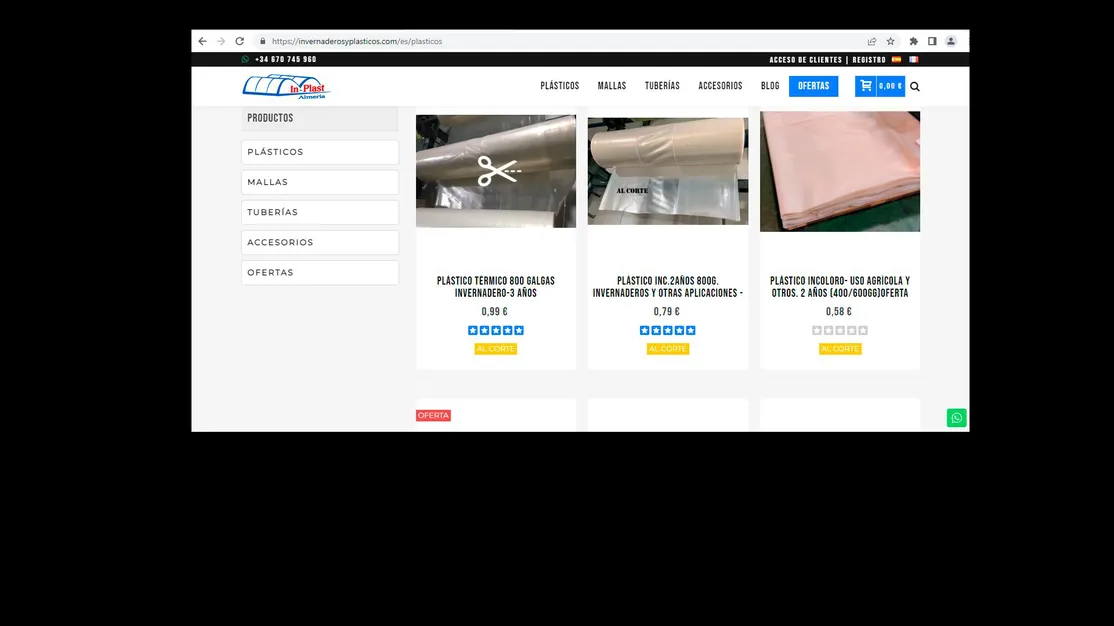This screenshot has width=1114, height=626.
Task: Open site search with the magnifier icon
Action: [915, 87]
